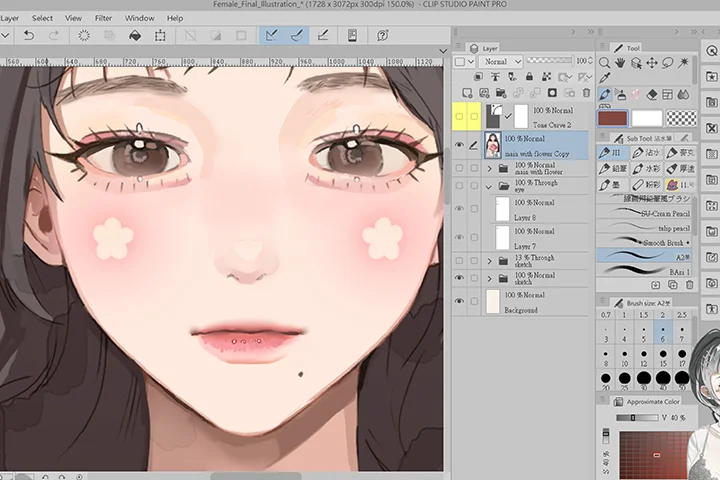
Task: Click the New Raster Layer icon
Action: point(467,93)
